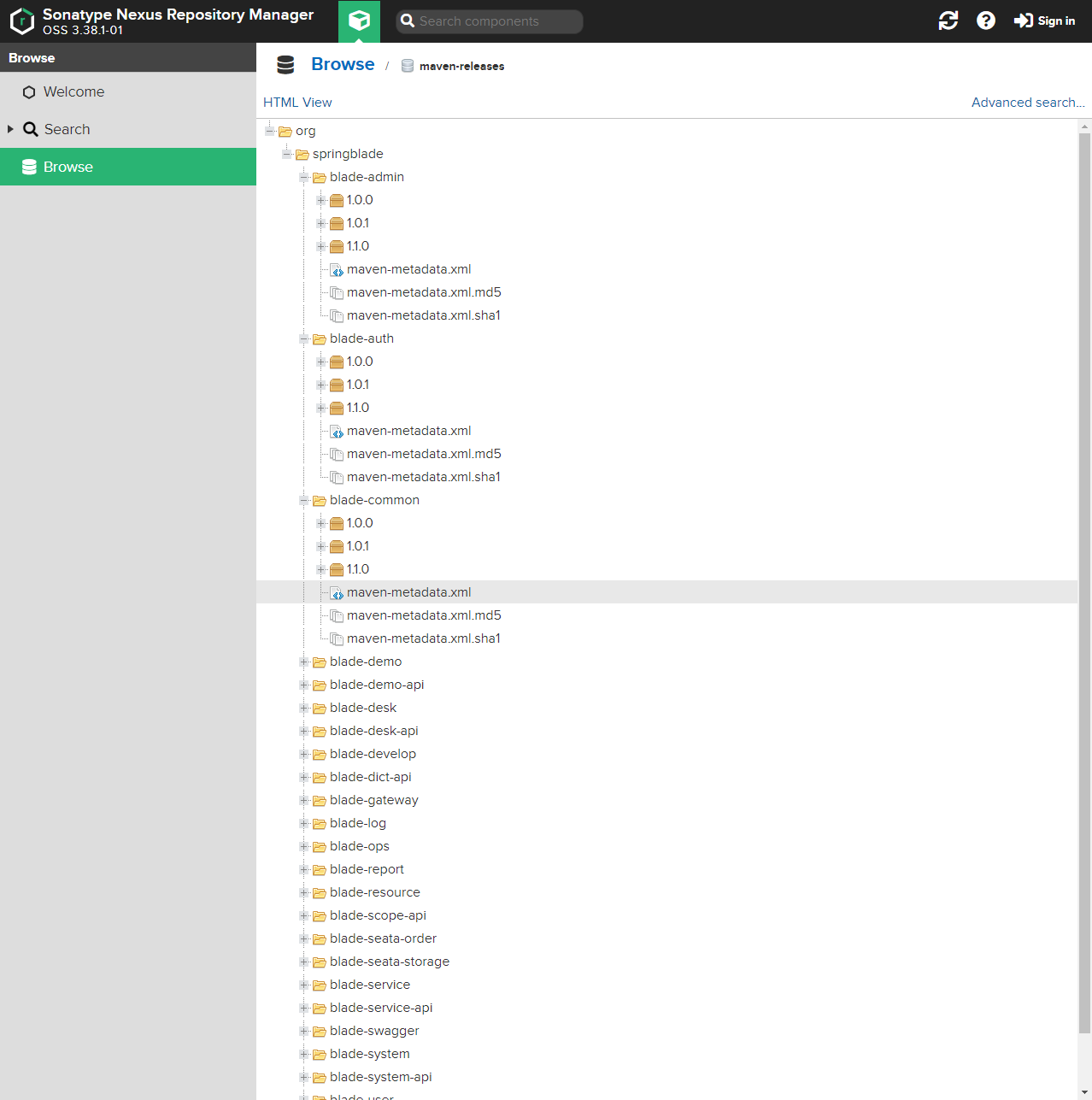This screenshot has height=1100, width=1092.
Task: Select the blade-dict-api tree item
Action: pos(371,777)
